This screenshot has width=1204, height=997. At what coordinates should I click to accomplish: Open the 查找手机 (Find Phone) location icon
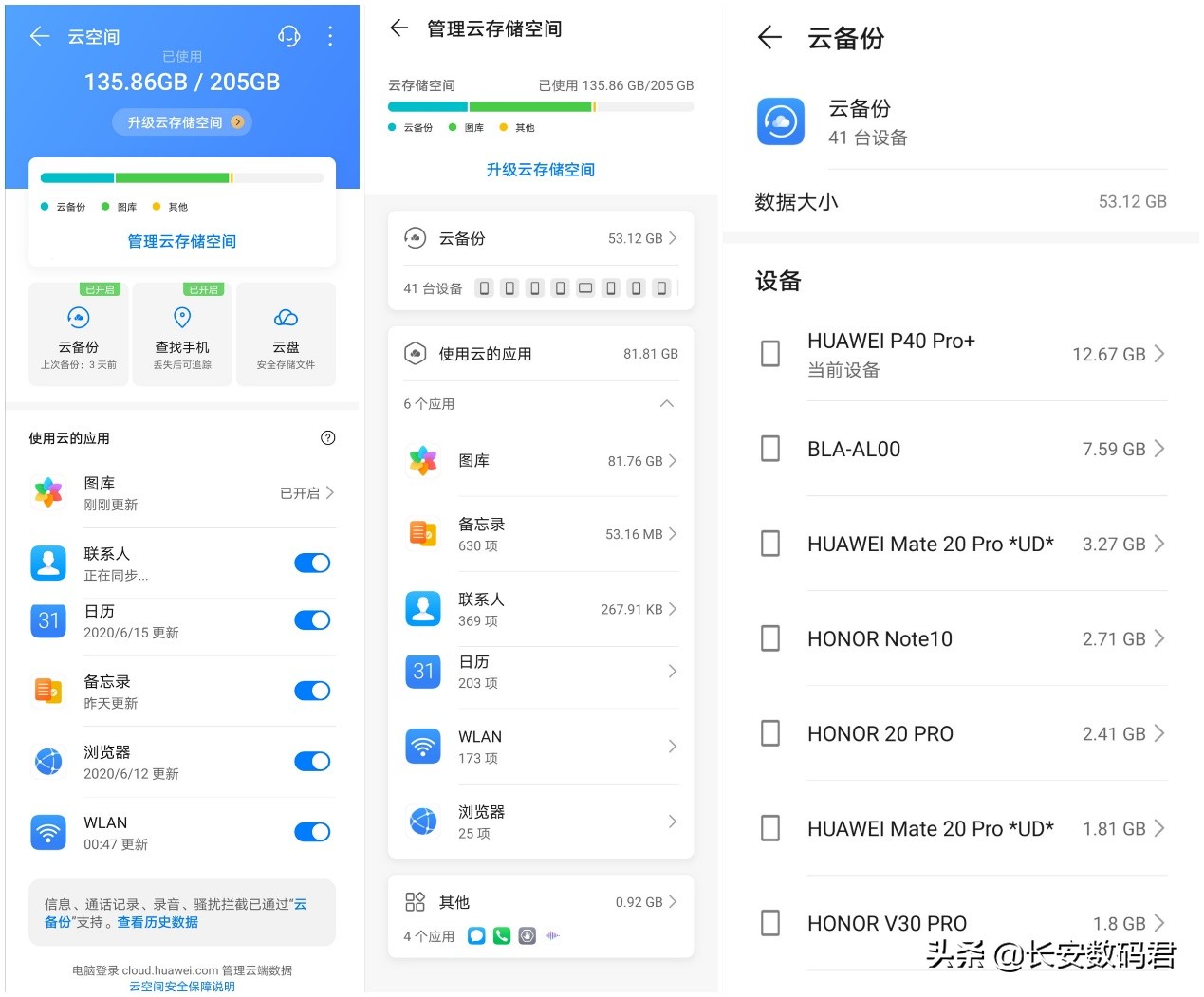click(182, 319)
